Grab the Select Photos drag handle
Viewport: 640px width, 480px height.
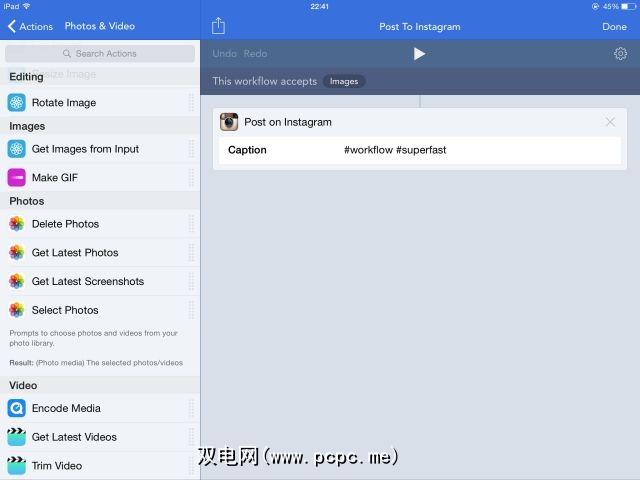coord(191,310)
